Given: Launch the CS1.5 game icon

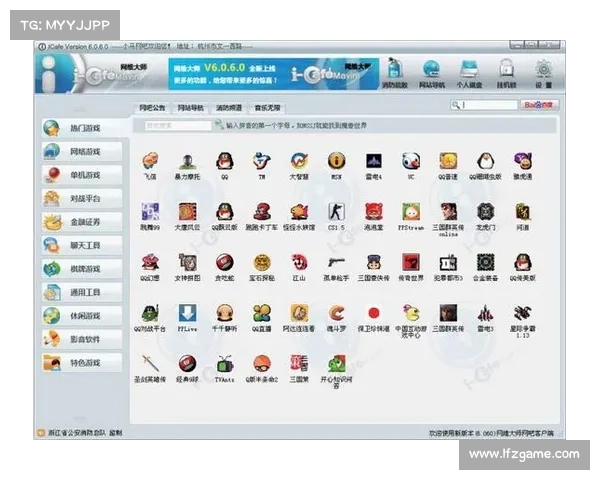Looking at the screenshot, I should (x=336, y=212).
